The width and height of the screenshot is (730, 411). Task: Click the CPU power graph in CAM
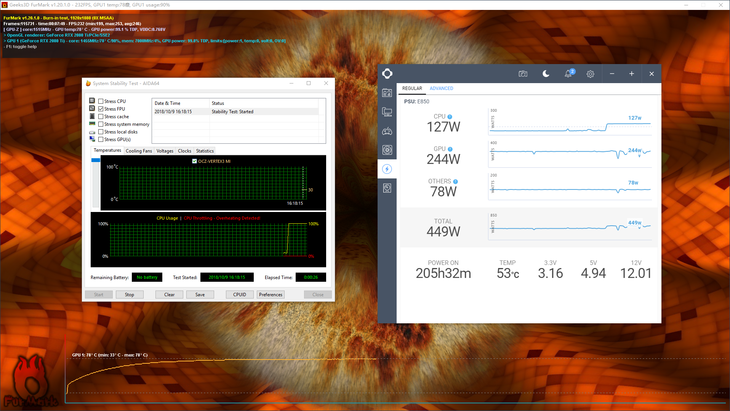coord(570,122)
